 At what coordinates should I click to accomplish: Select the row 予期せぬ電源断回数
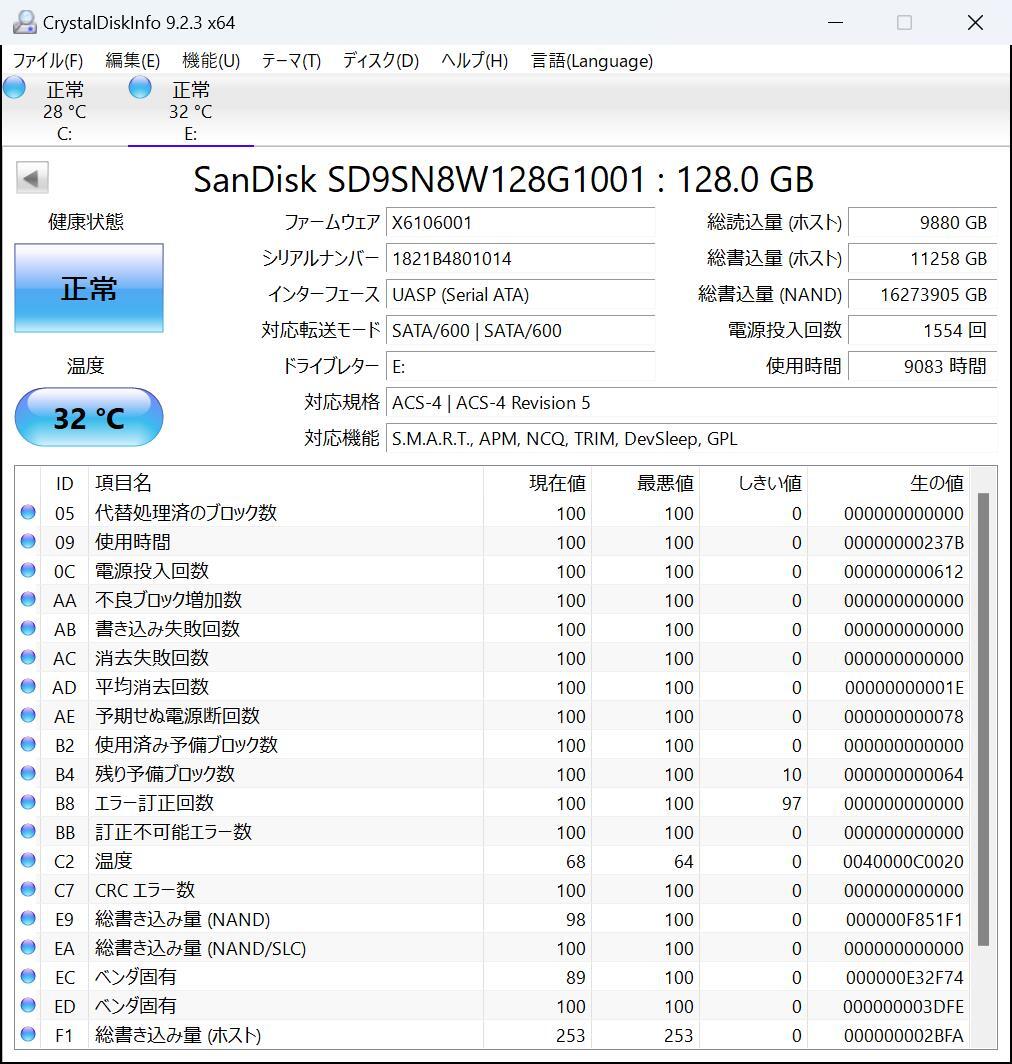[492, 716]
